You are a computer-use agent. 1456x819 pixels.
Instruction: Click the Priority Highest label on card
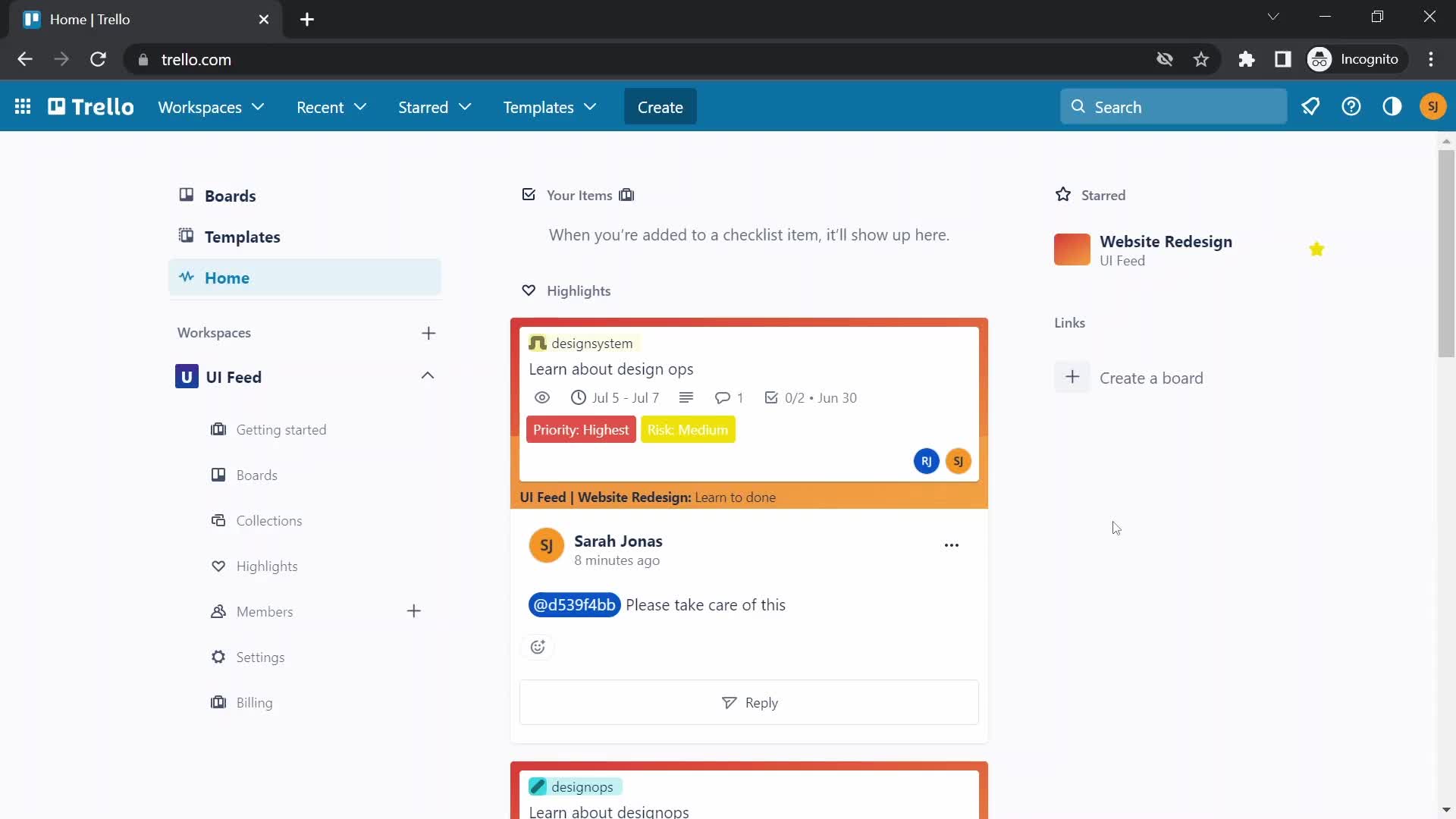click(x=581, y=429)
